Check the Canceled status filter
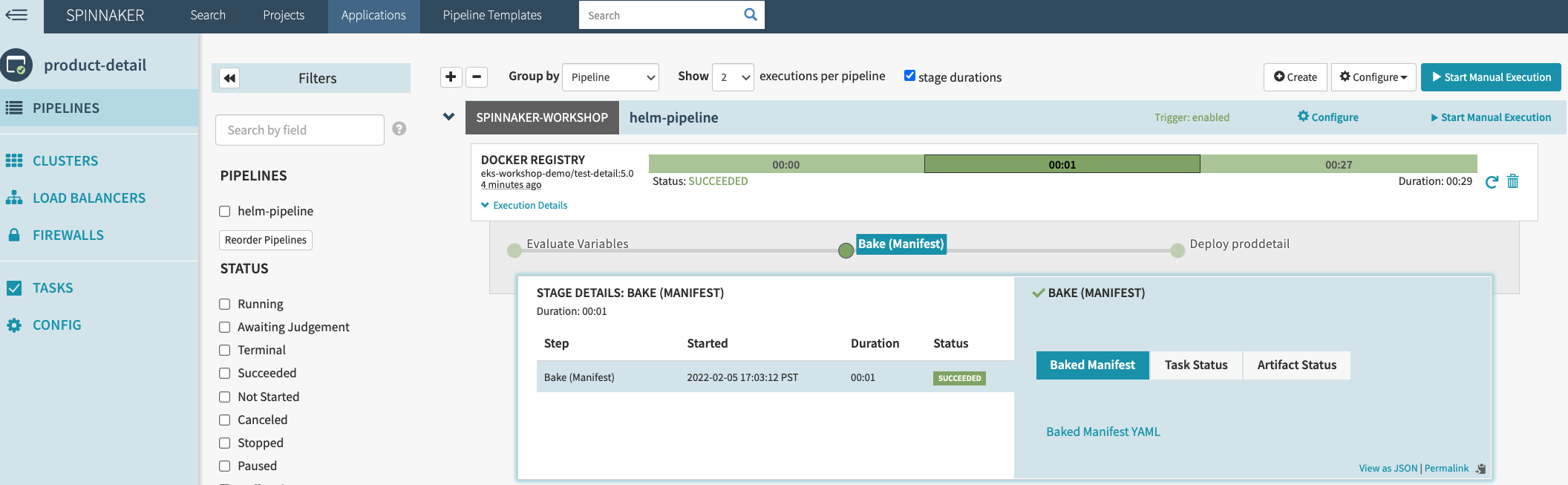Viewport: 1568px width, 485px height. pyautogui.click(x=225, y=420)
